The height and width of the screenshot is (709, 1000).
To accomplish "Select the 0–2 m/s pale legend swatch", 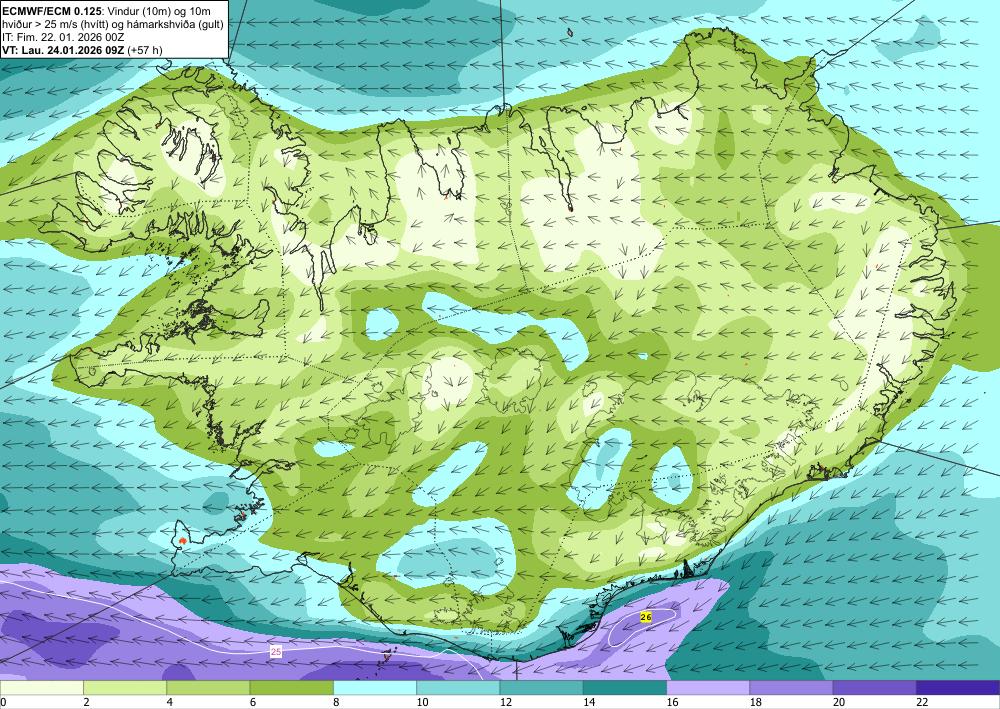I will coord(41,687).
